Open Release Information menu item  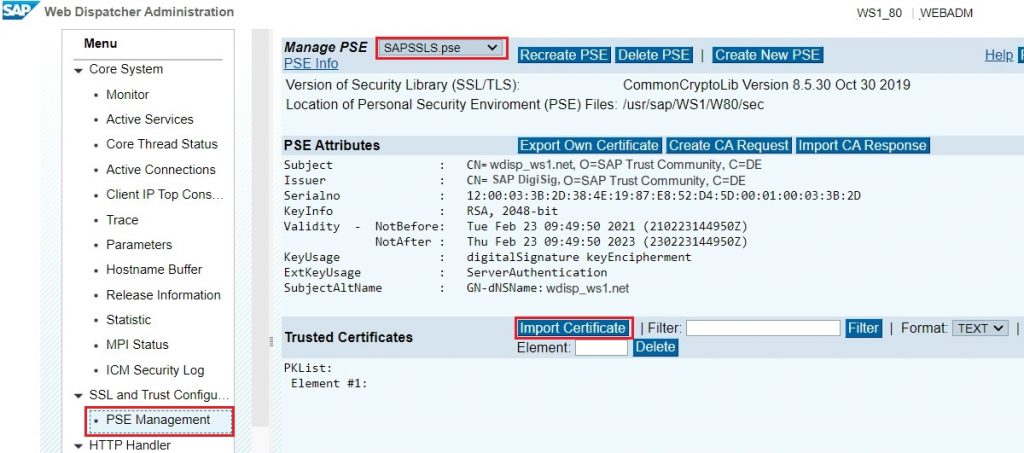163,295
